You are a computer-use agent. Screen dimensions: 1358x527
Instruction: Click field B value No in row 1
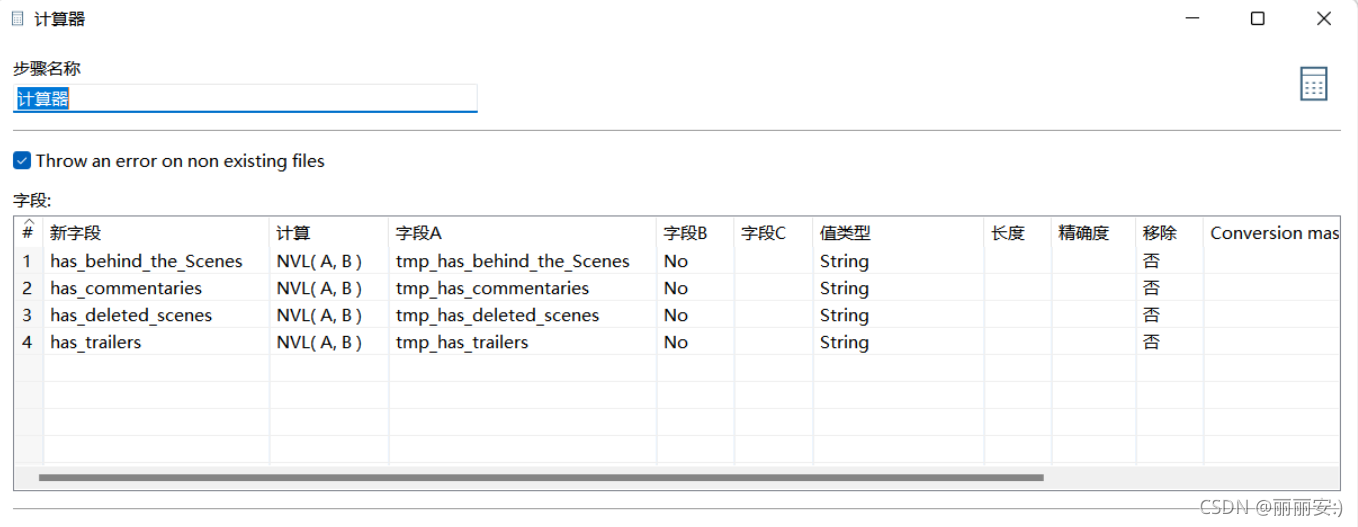click(x=695, y=261)
